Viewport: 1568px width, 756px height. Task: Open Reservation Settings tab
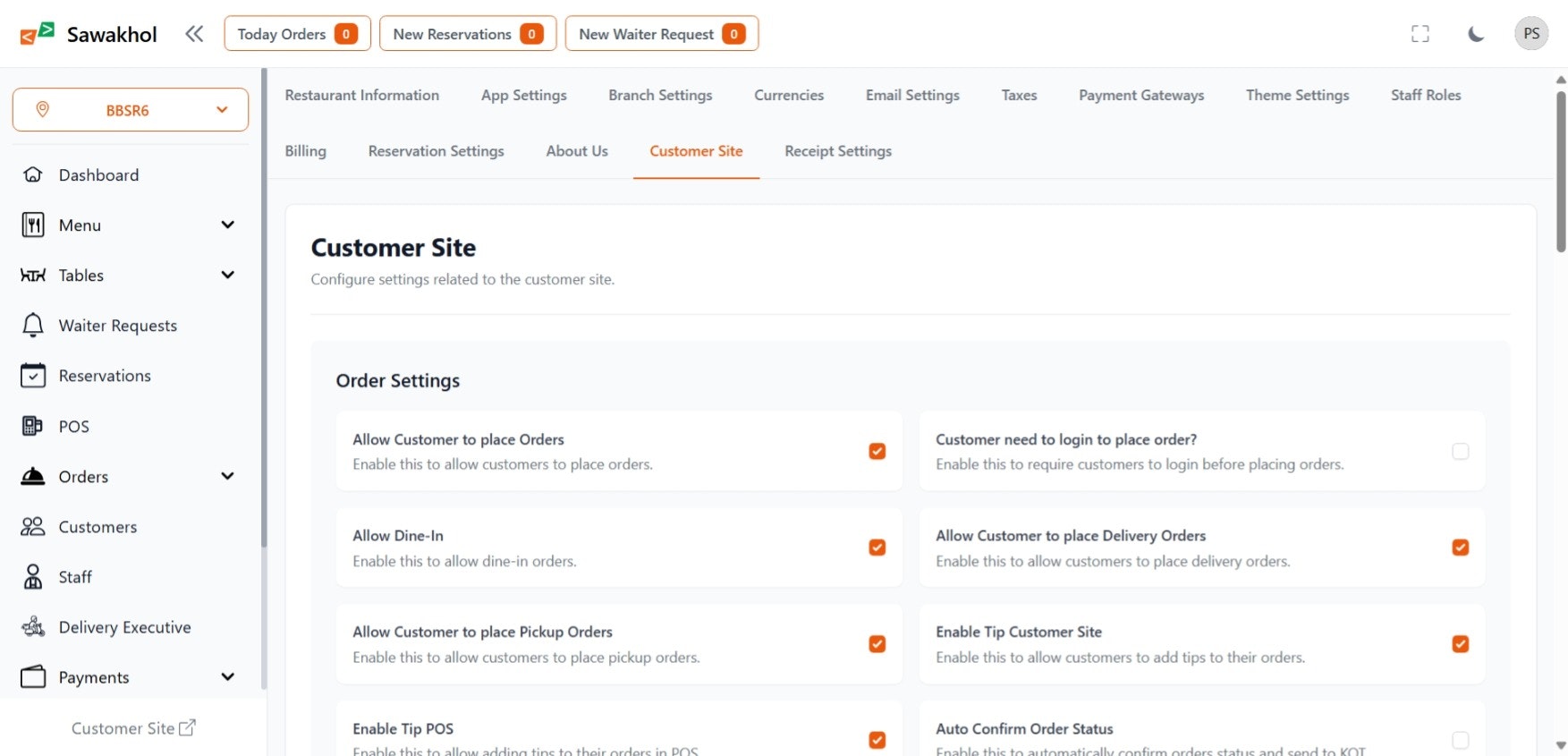click(x=436, y=151)
